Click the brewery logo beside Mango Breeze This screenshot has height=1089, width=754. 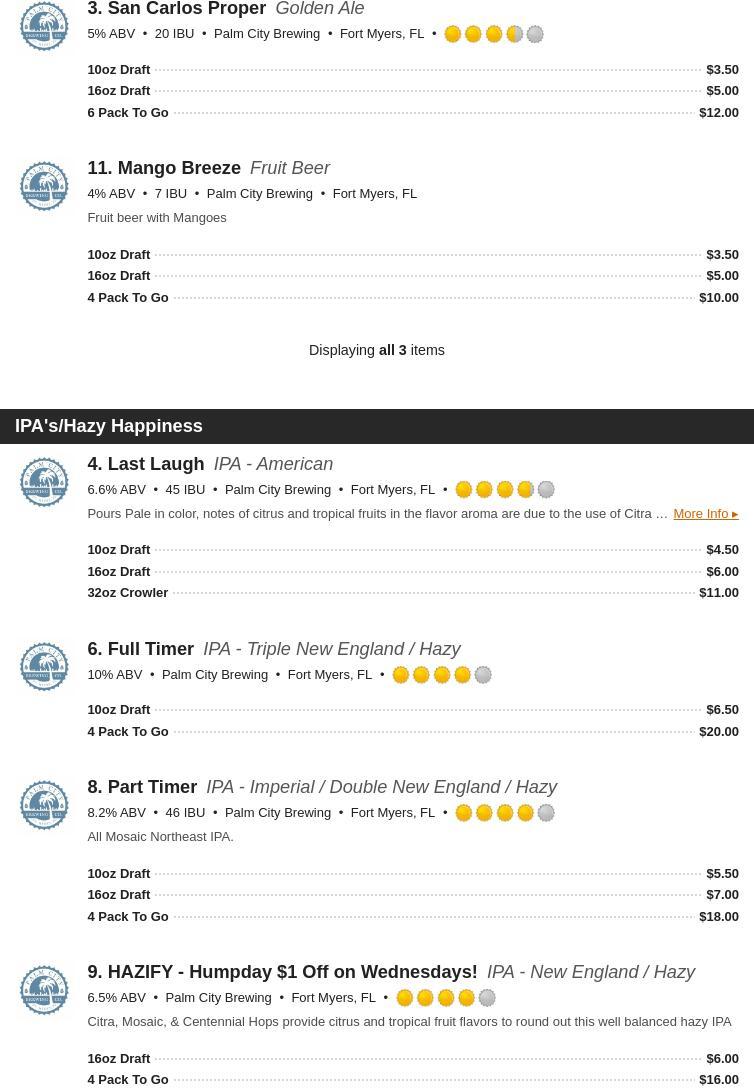[x=44, y=186]
